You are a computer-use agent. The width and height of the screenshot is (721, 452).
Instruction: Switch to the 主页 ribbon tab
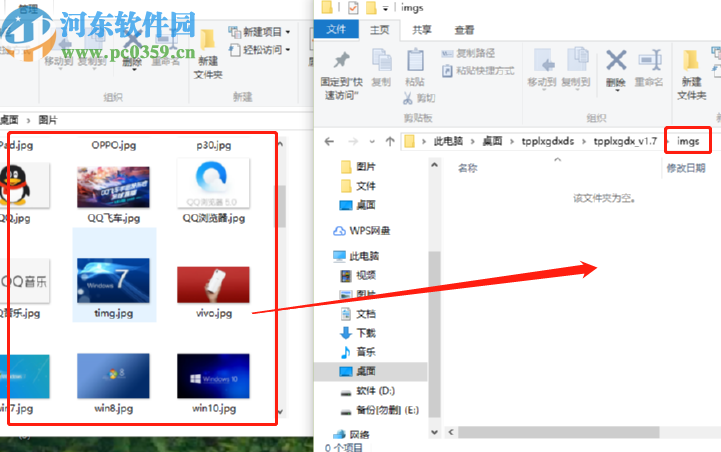(x=379, y=30)
